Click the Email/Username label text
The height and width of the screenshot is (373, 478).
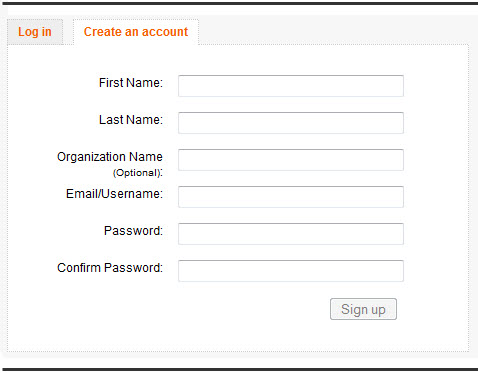tap(114, 194)
